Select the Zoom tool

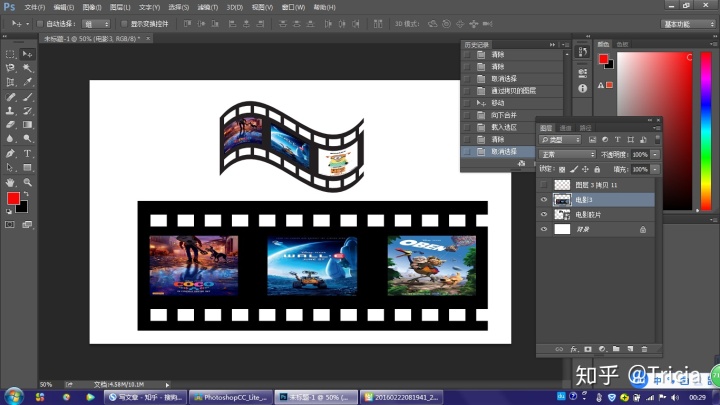27,182
